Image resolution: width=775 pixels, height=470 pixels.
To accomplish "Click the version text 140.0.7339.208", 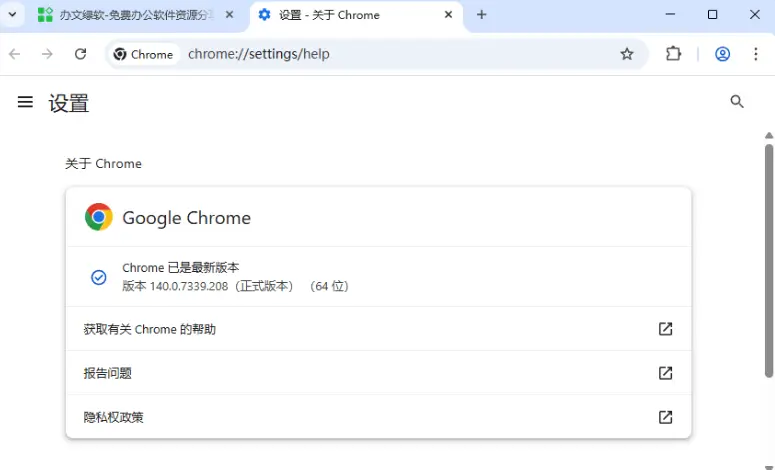I will click(x=189, y=286).
